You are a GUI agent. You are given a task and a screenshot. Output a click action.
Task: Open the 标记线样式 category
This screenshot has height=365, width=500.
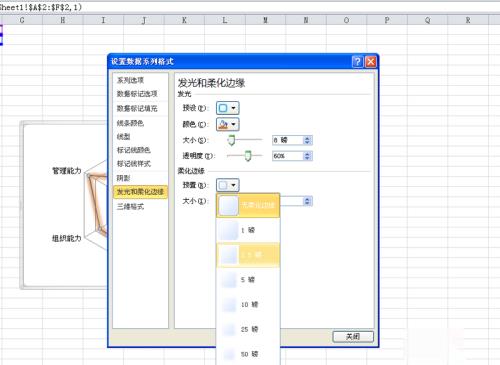pos(134,164)
